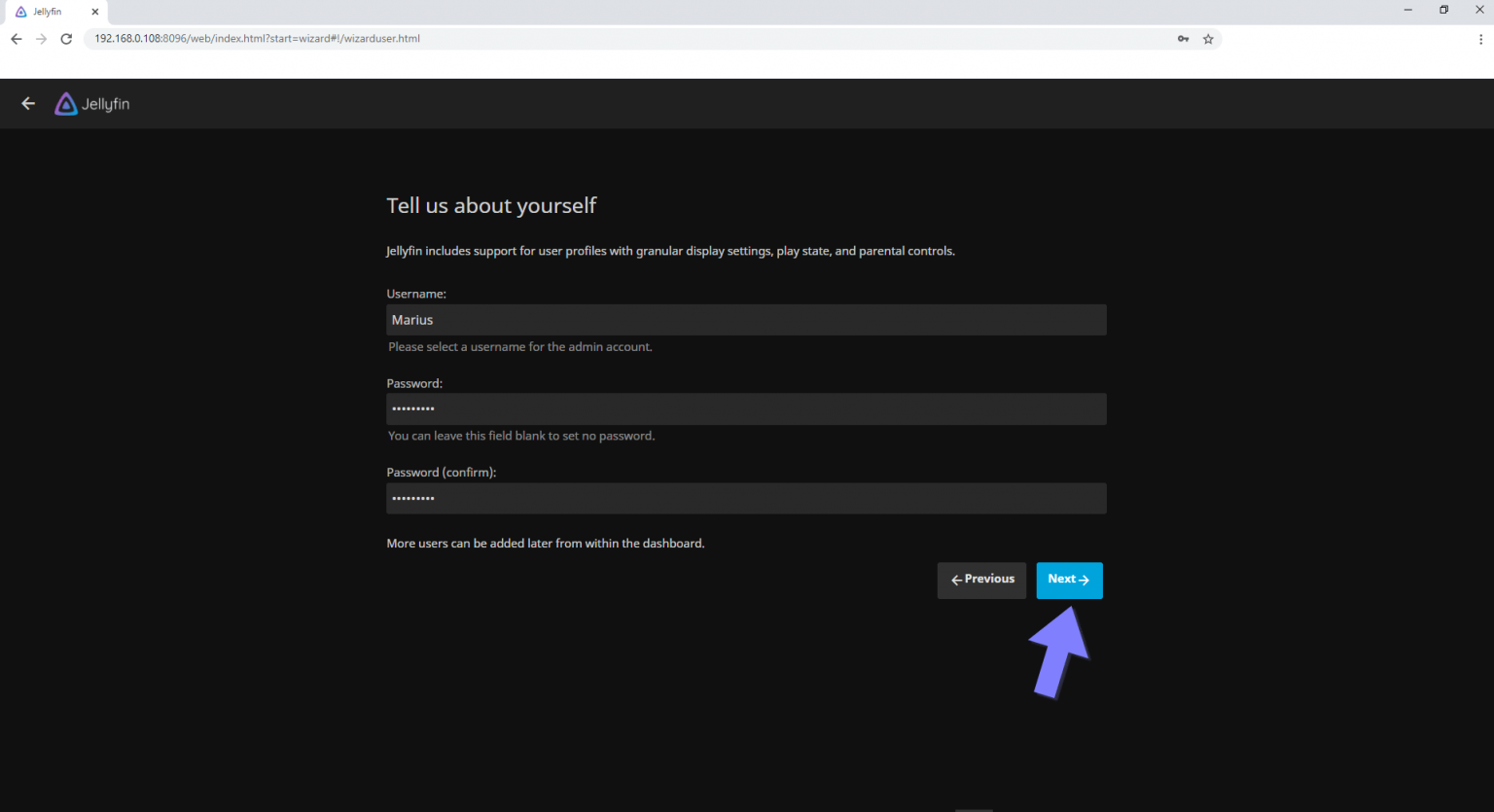
Task: Focus the Password input field
Action: tap(746, 409)
